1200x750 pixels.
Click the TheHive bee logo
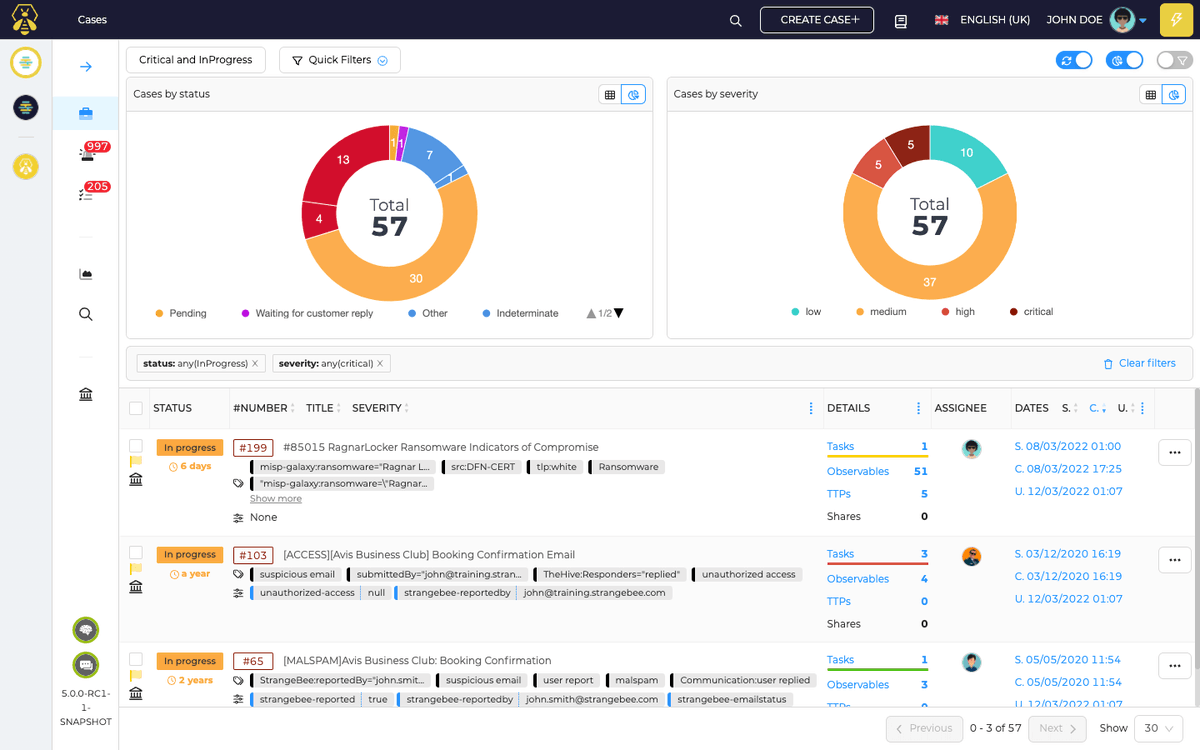[x=26, y=19]
